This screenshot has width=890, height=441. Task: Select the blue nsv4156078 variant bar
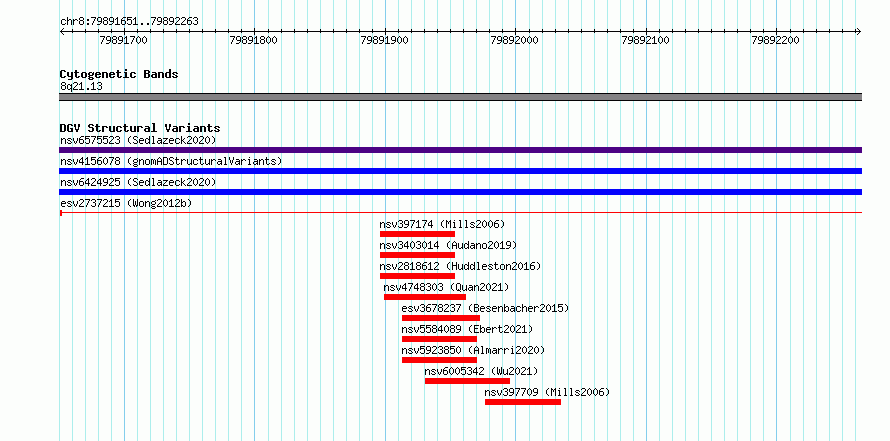pyautogui.click(x=460, y=171)
